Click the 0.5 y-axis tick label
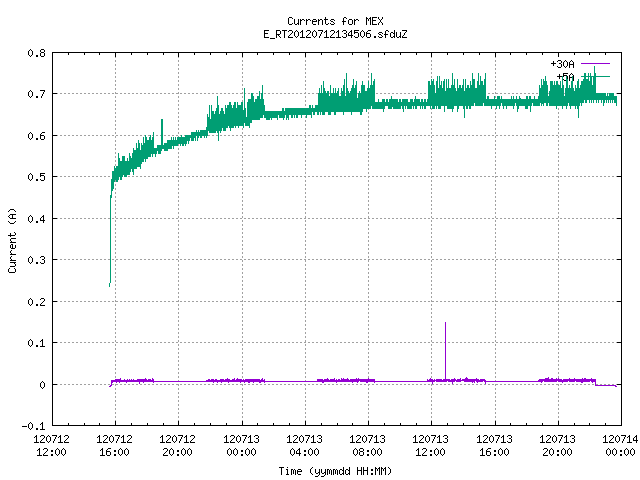This screenshot has height=480, width=640. tap(36, 177)
